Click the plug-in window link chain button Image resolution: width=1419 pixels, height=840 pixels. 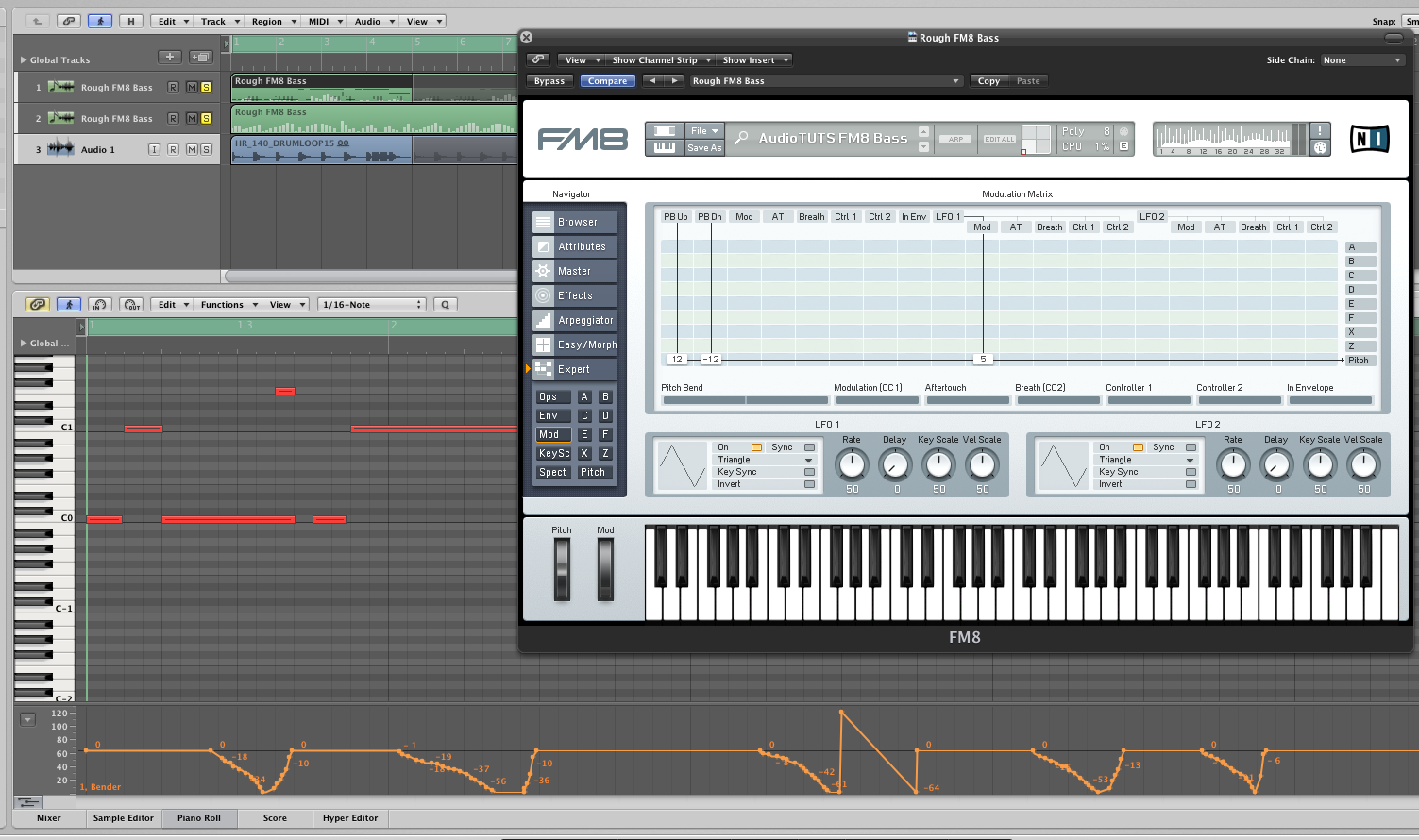[538, 59]
